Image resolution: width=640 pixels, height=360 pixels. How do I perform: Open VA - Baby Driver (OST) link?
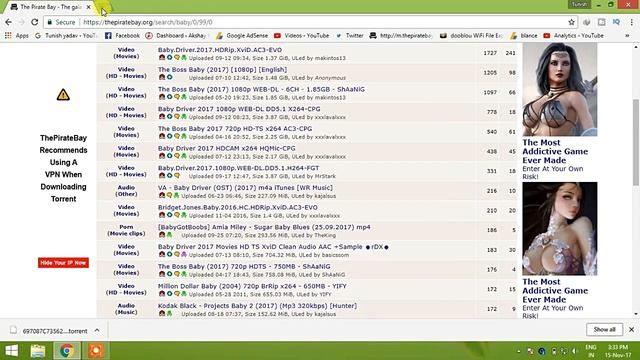pos(245,187)
